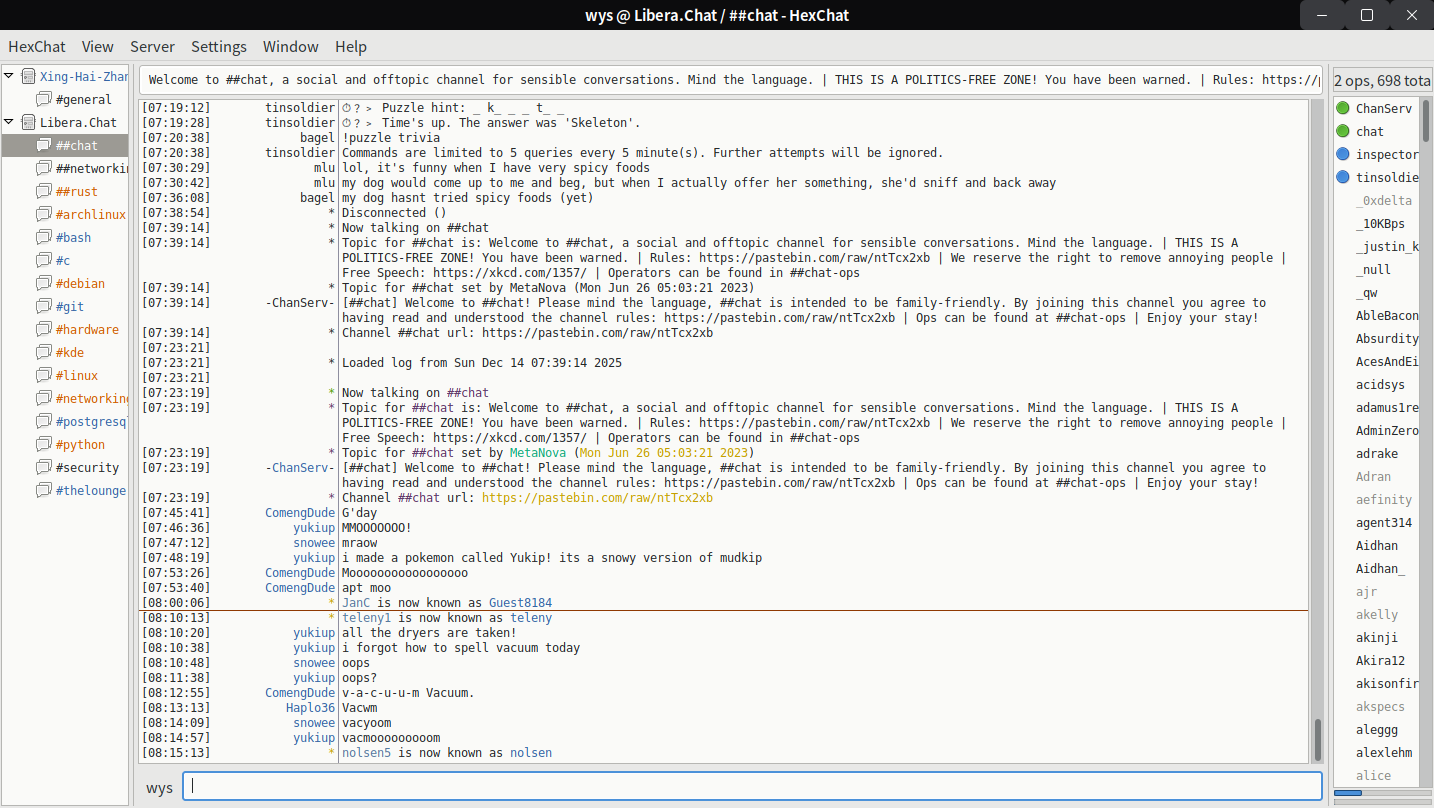The width and height of the screenshot is (1434, 808).
Task: Click the green op icon beside ChanServ
Action: 1343,108
